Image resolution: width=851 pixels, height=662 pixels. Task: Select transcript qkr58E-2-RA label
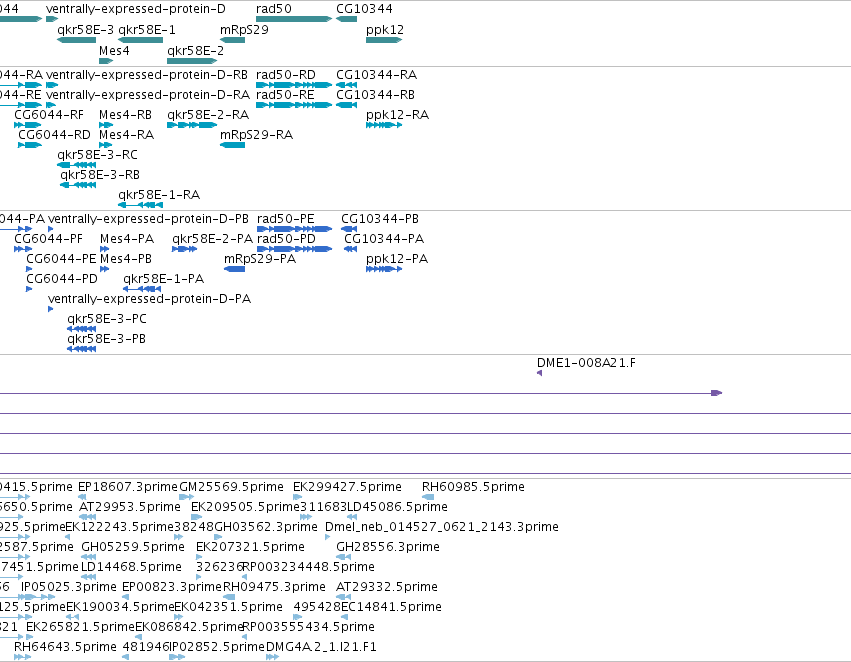coord(208,115)
